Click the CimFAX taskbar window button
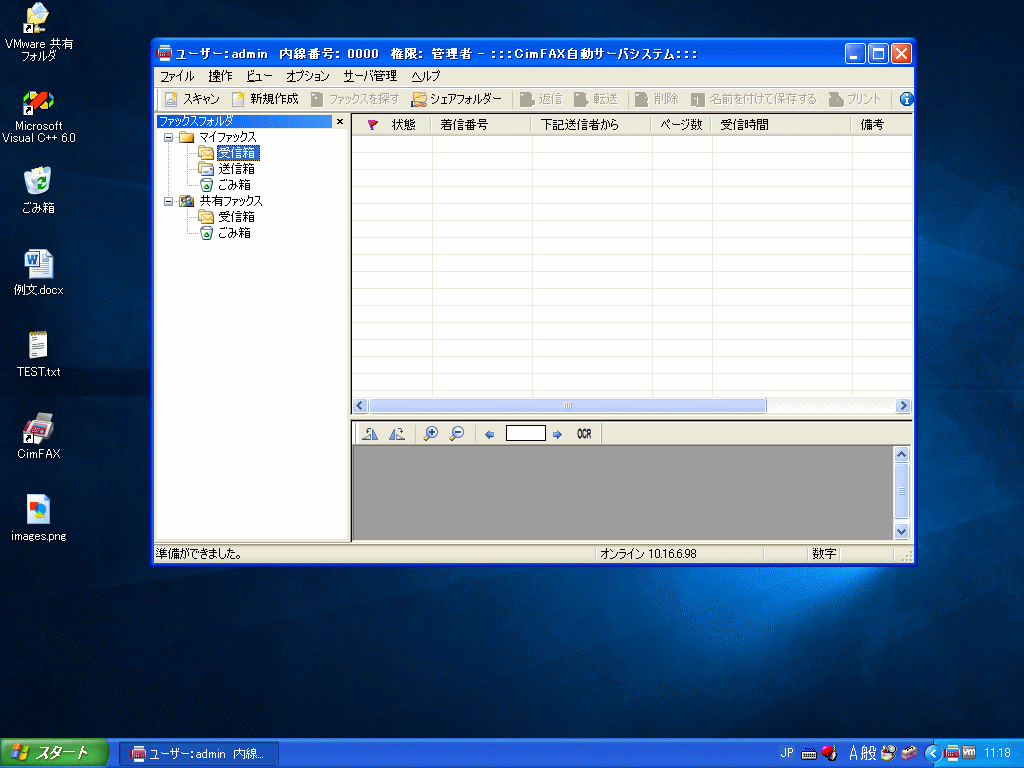This screenshot has height=768, width=1024. coord(199,754)
